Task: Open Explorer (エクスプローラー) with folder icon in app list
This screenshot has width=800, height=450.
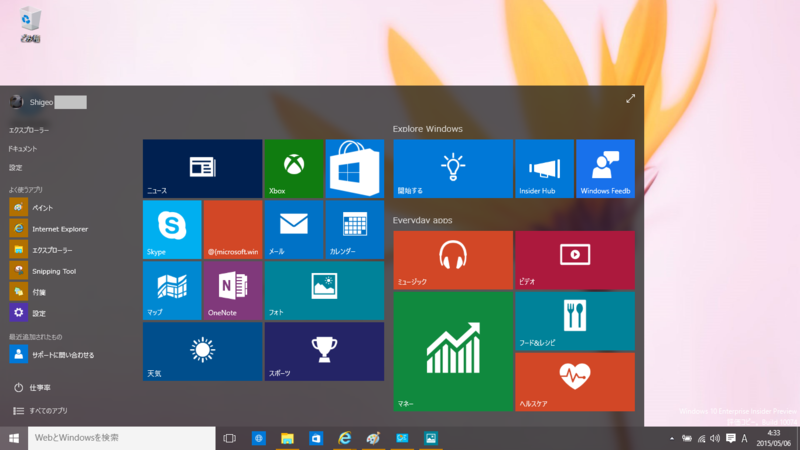Action: (41, 250)
